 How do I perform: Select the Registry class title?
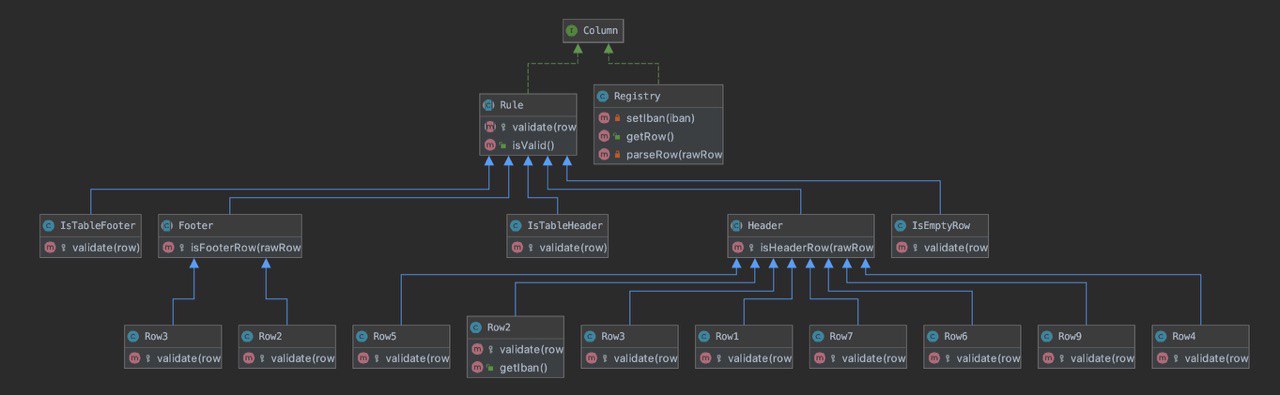pos(638,96)
